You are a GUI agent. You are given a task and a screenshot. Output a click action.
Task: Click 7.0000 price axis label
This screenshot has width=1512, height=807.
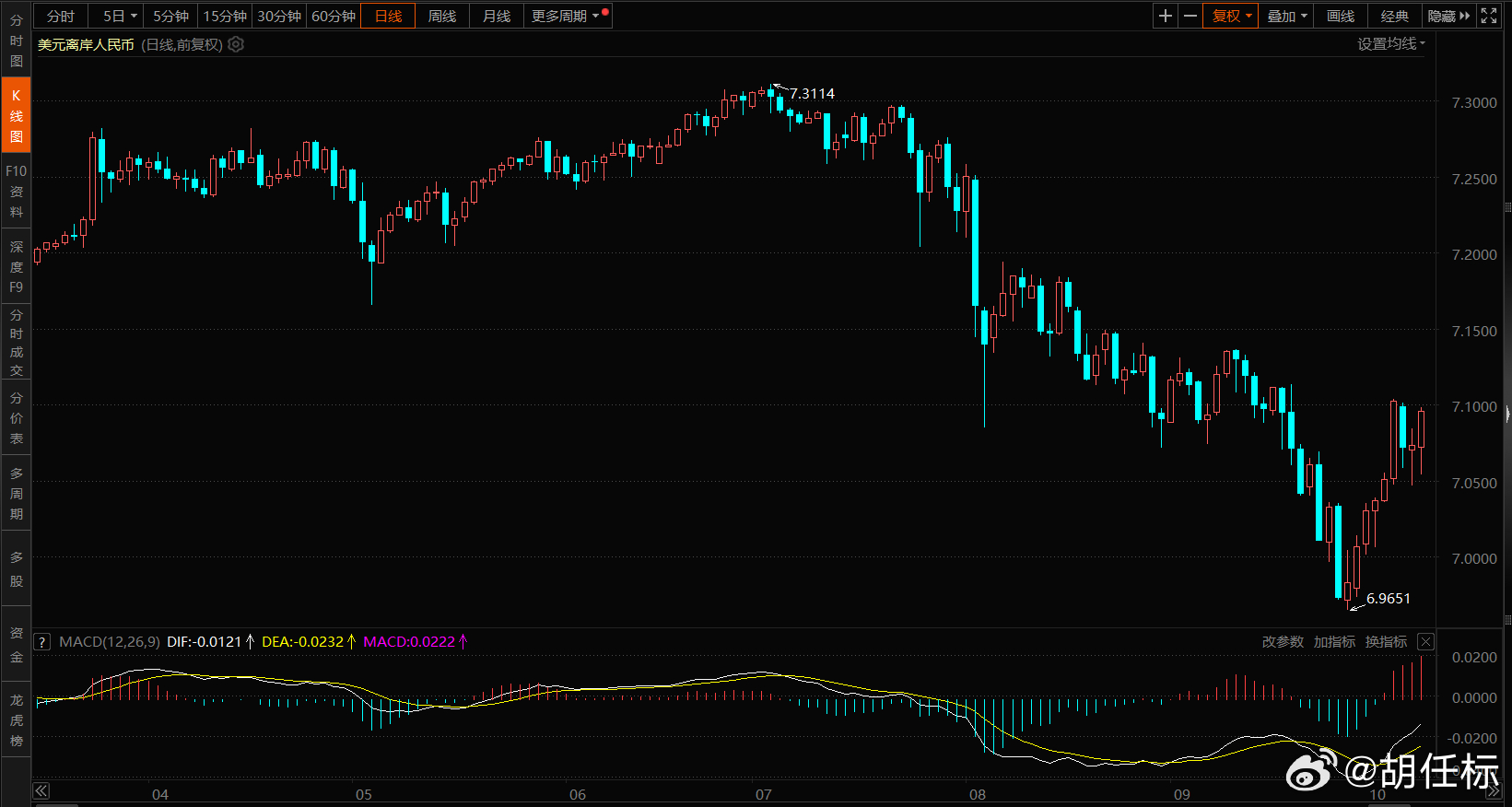(1474, 558)
